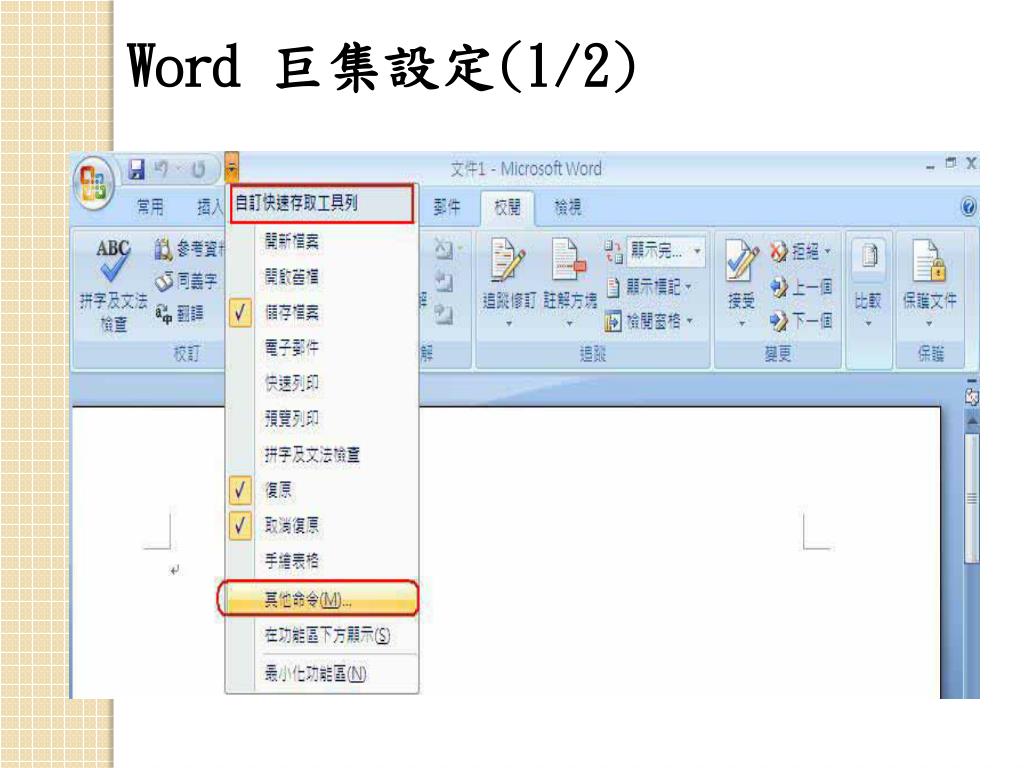Expand the 拒絕 dropdown arrow
This screenshot has height=768, width=1024.
pyautogui.click(x=827, y=251)
